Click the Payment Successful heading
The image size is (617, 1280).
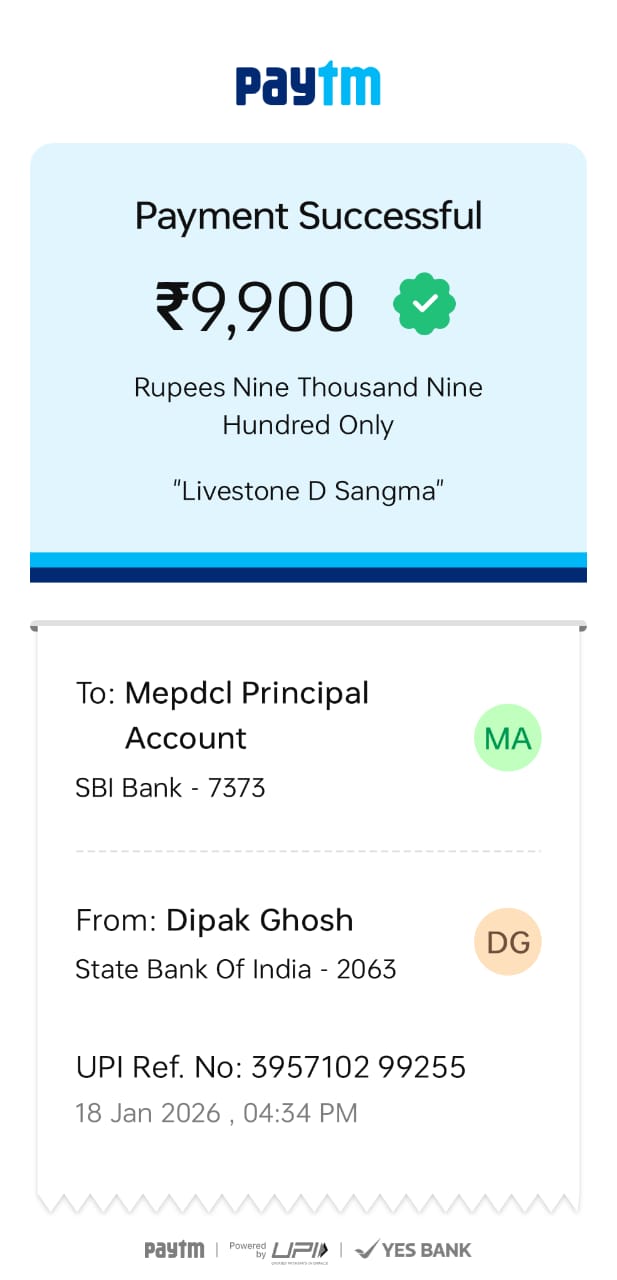pyautogui.click(x=308, y=216)
